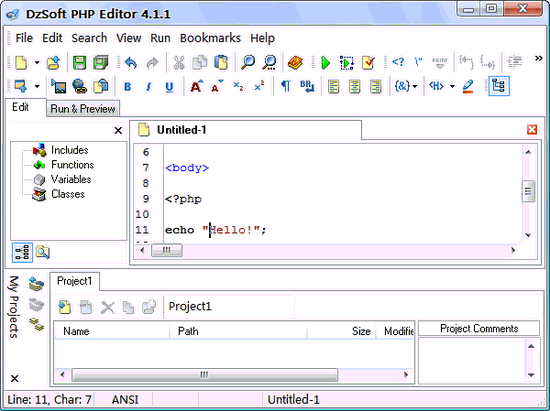Image resolution: width=550 pixels, height=411 pixels.
Task: Click editor horizontal scrollbar thumb
Action: (167, 250)
